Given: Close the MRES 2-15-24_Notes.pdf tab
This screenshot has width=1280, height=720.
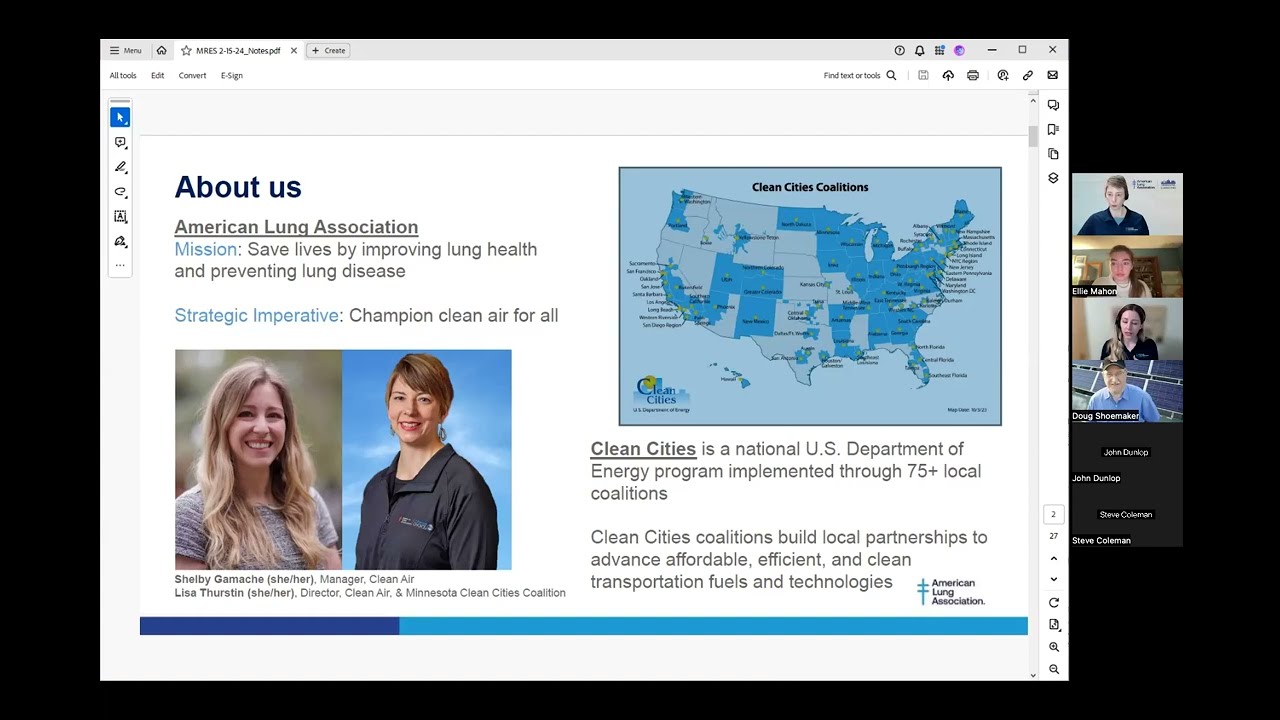Looking at the screenshot, I should tap(294, 50).
